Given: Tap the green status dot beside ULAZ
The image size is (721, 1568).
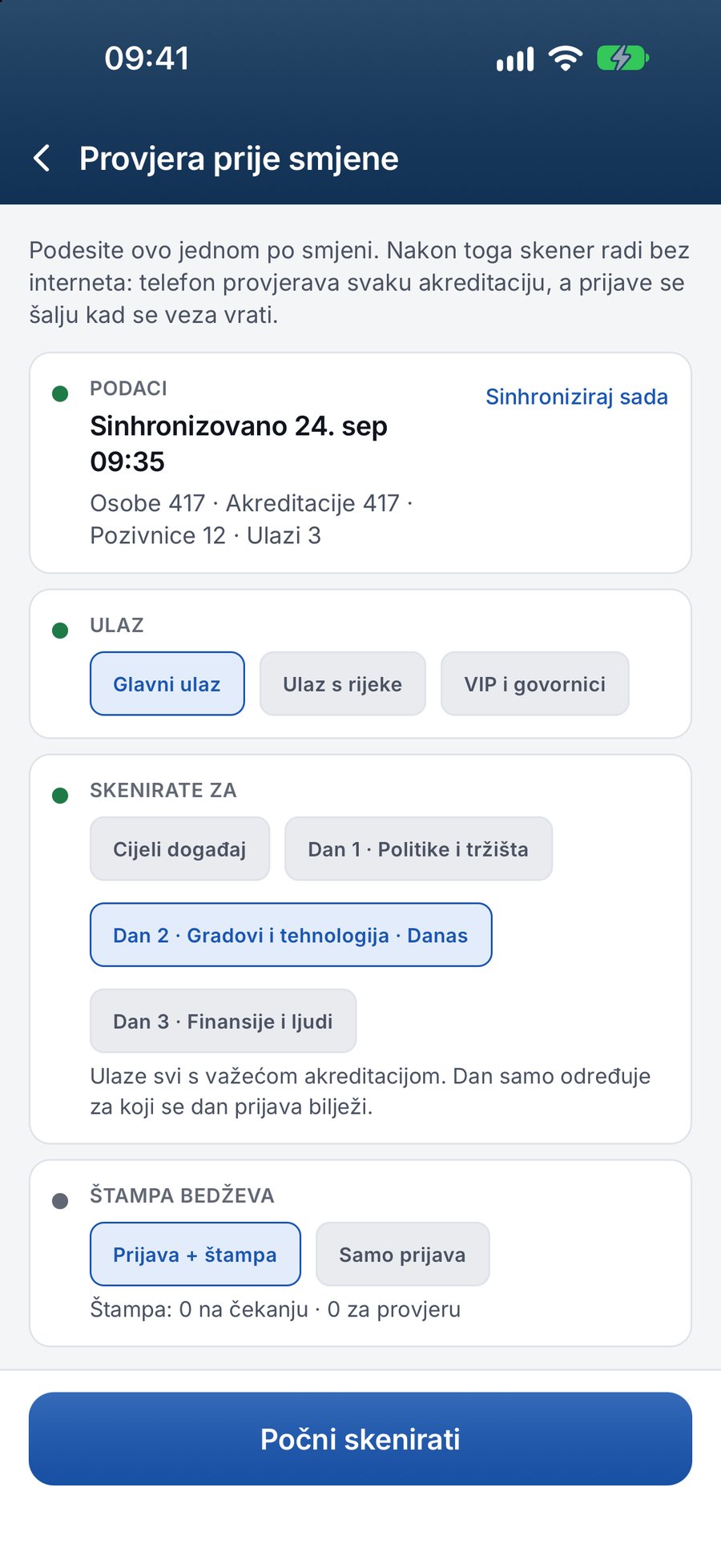Looking at the screenshot, I should tap(60, 631).
